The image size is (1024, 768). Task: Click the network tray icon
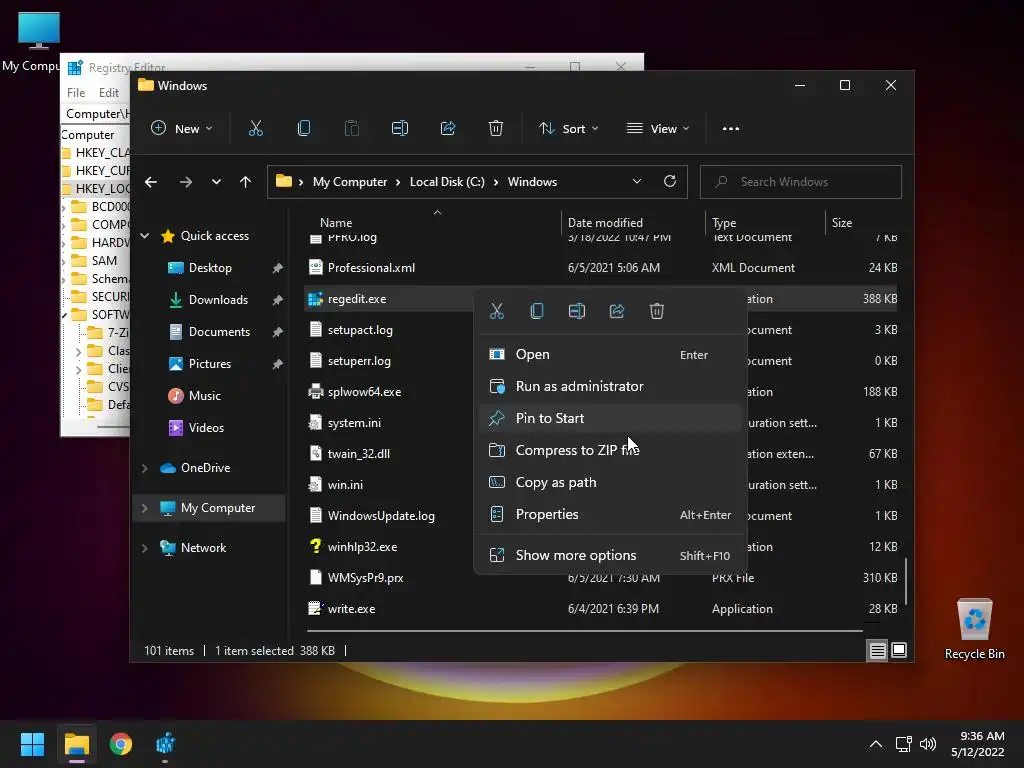(903, 744)
